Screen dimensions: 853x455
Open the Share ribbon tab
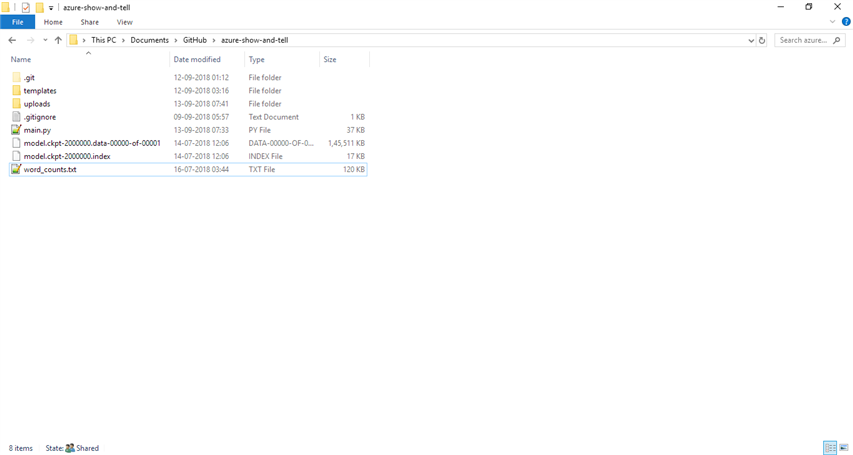click(90, 22)
